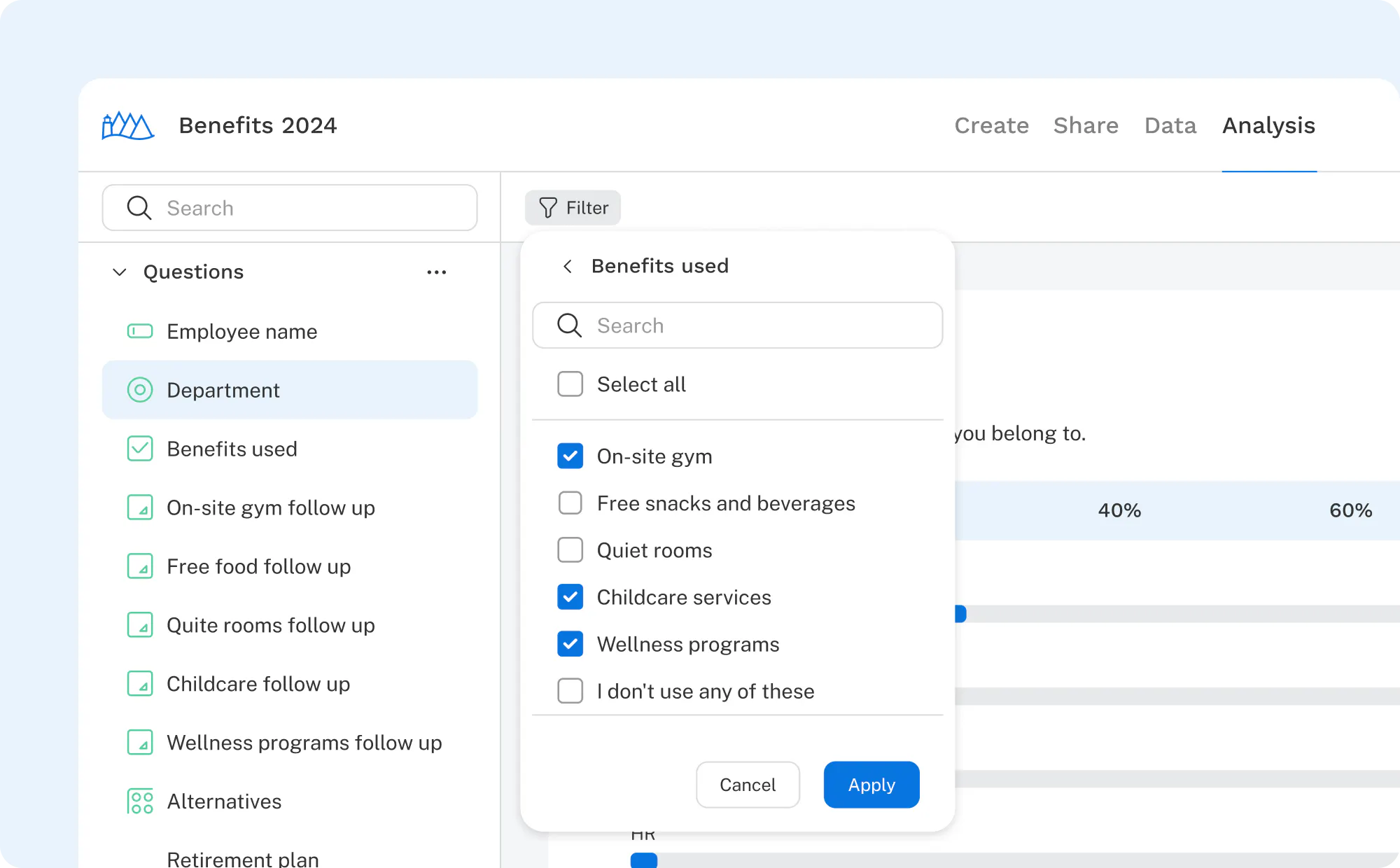This screenshot has height=868, width=1400.
Task: Click the funnel icon on Filter
Action: tap(548, 208)
